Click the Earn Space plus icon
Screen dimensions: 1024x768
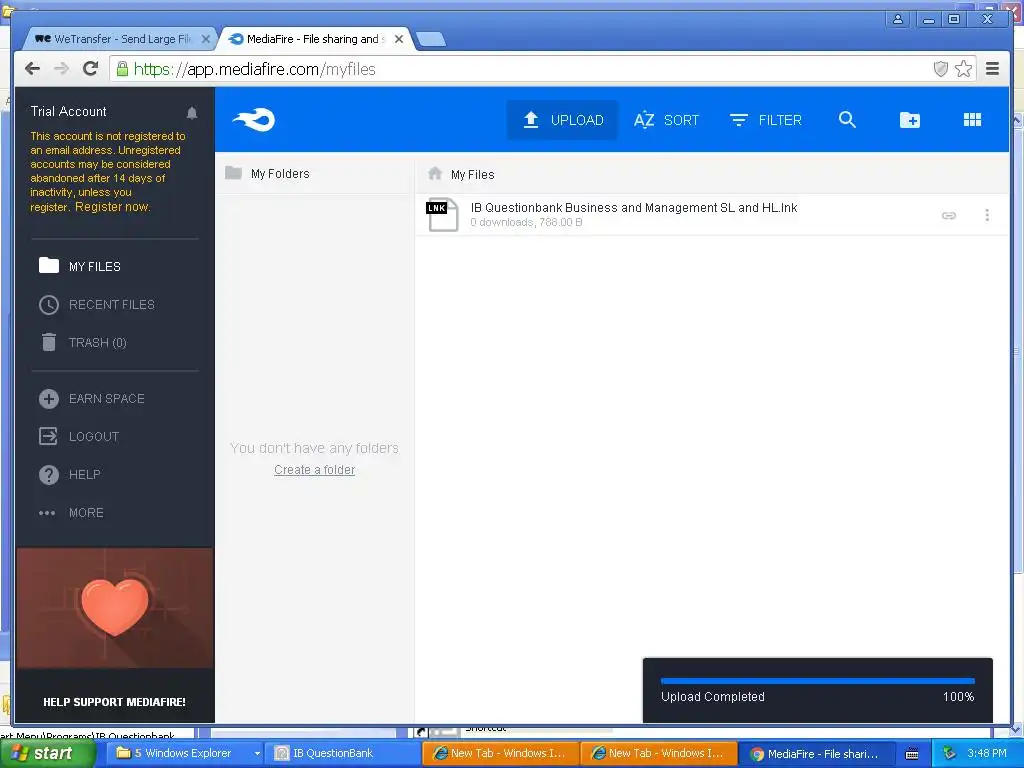[48, 398]
